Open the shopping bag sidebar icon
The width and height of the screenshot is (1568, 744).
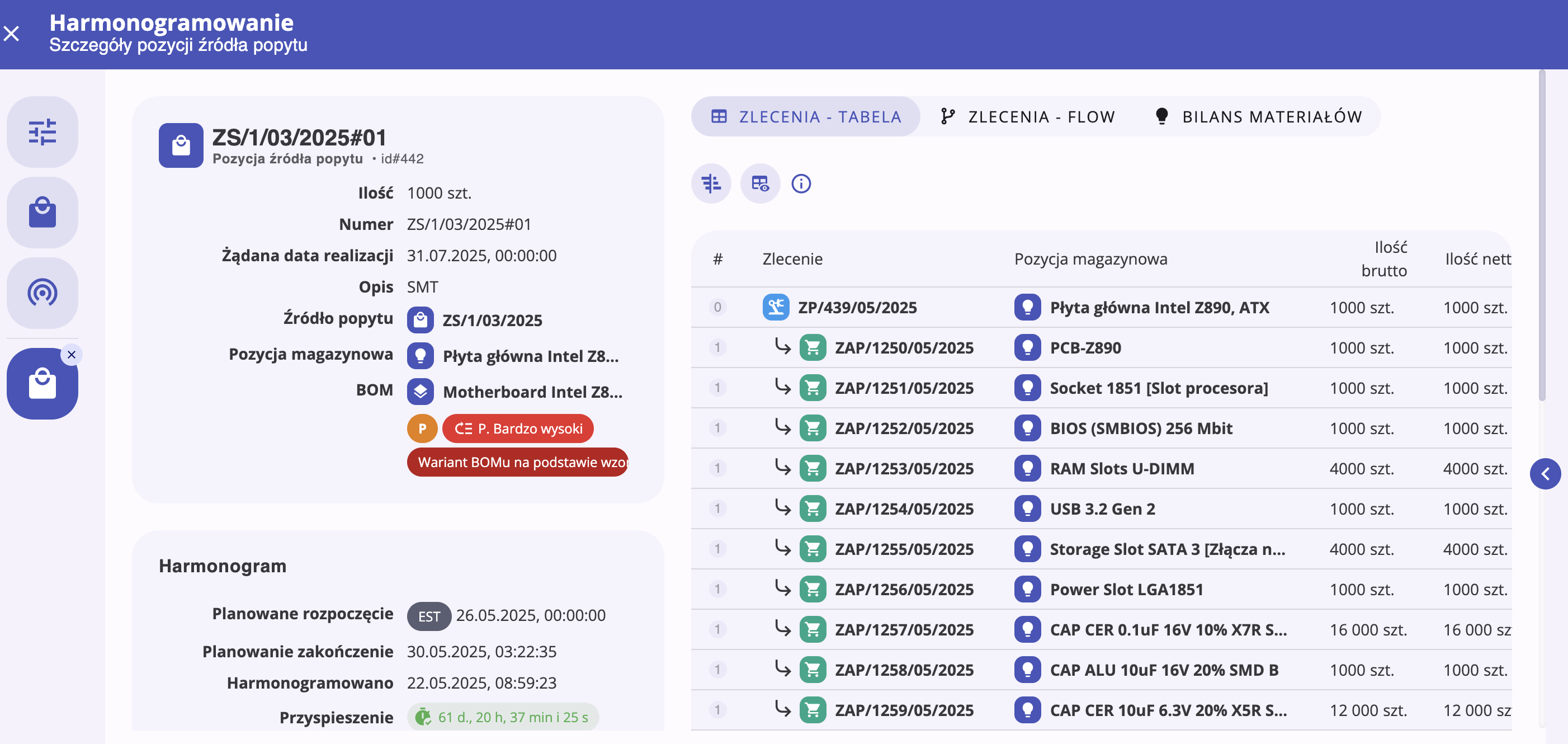42,213
